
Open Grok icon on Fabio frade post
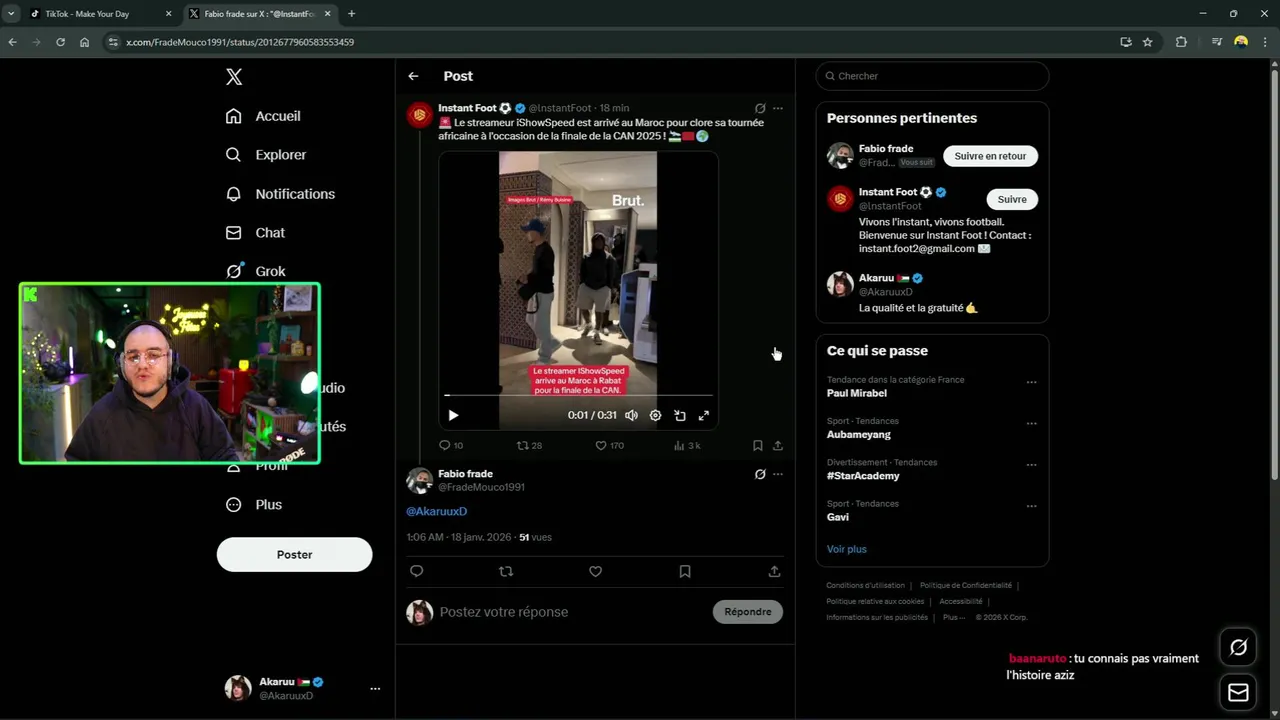[x=760, y=474]
